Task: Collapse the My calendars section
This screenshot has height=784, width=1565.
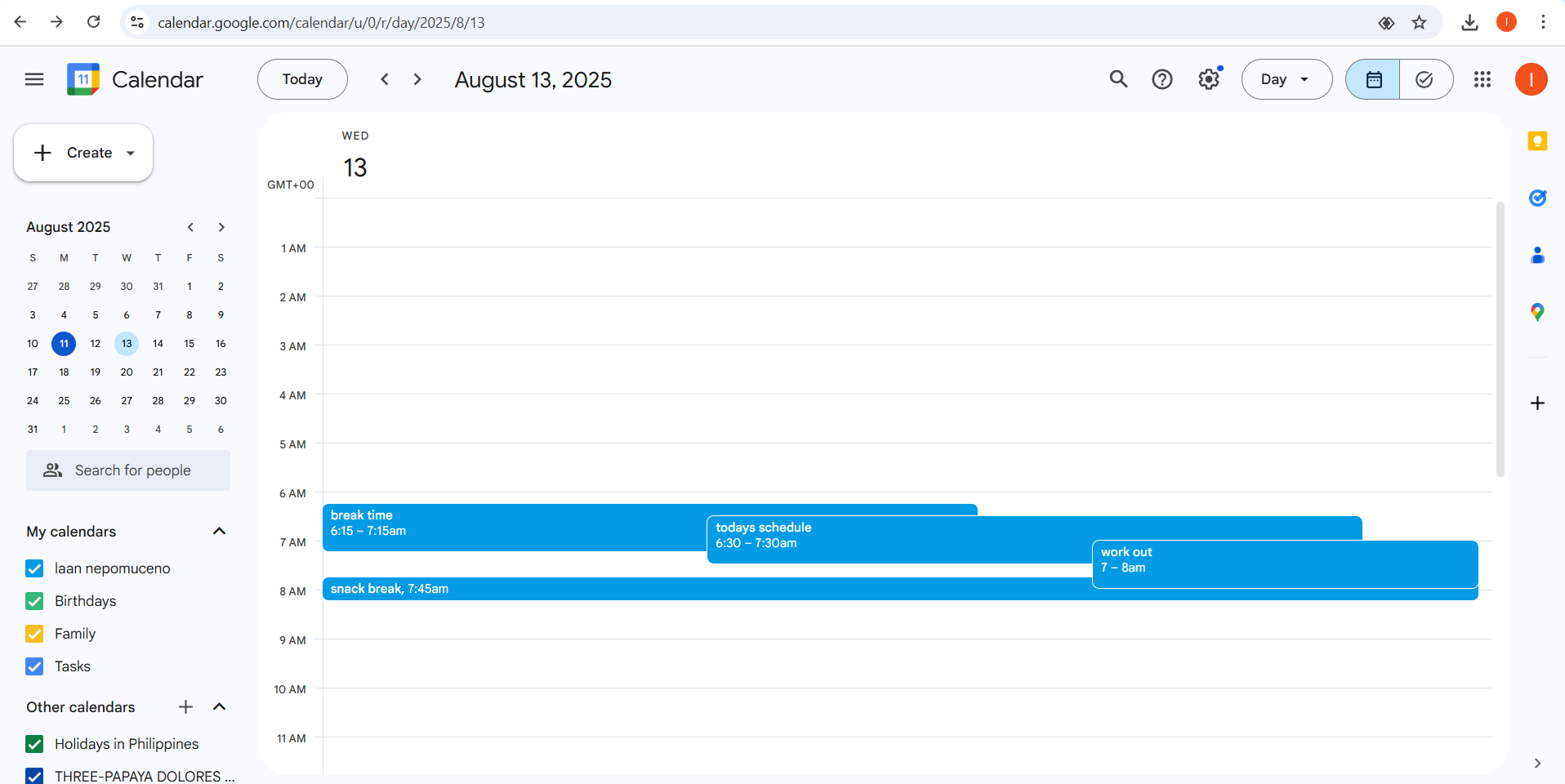Action: 219,532
